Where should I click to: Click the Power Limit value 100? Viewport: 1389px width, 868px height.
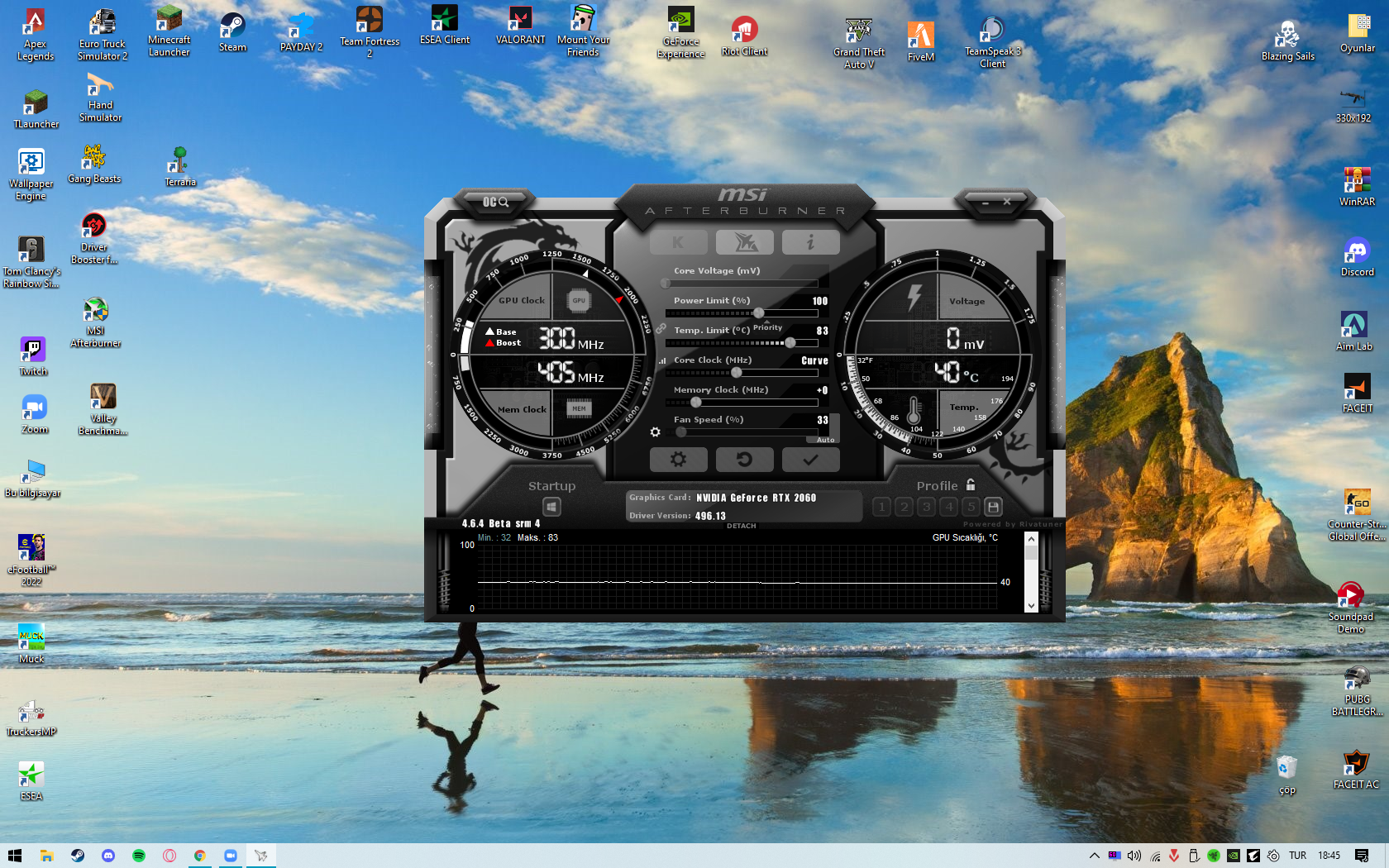819,302
